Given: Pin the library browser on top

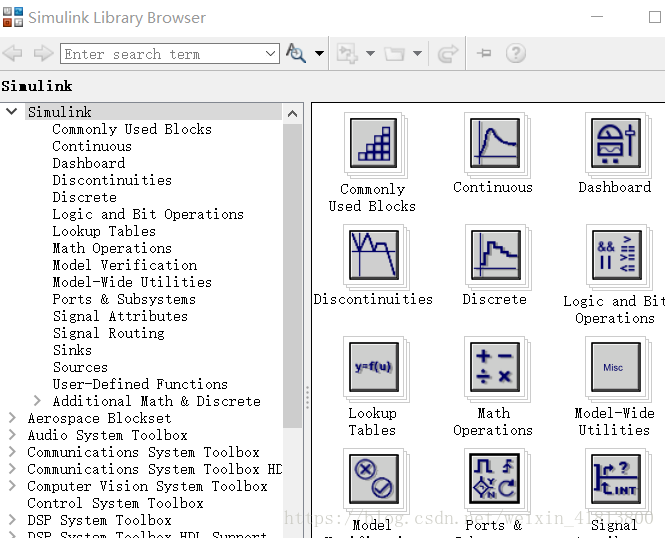Looking at the screenshot, I should coord(484,53).
